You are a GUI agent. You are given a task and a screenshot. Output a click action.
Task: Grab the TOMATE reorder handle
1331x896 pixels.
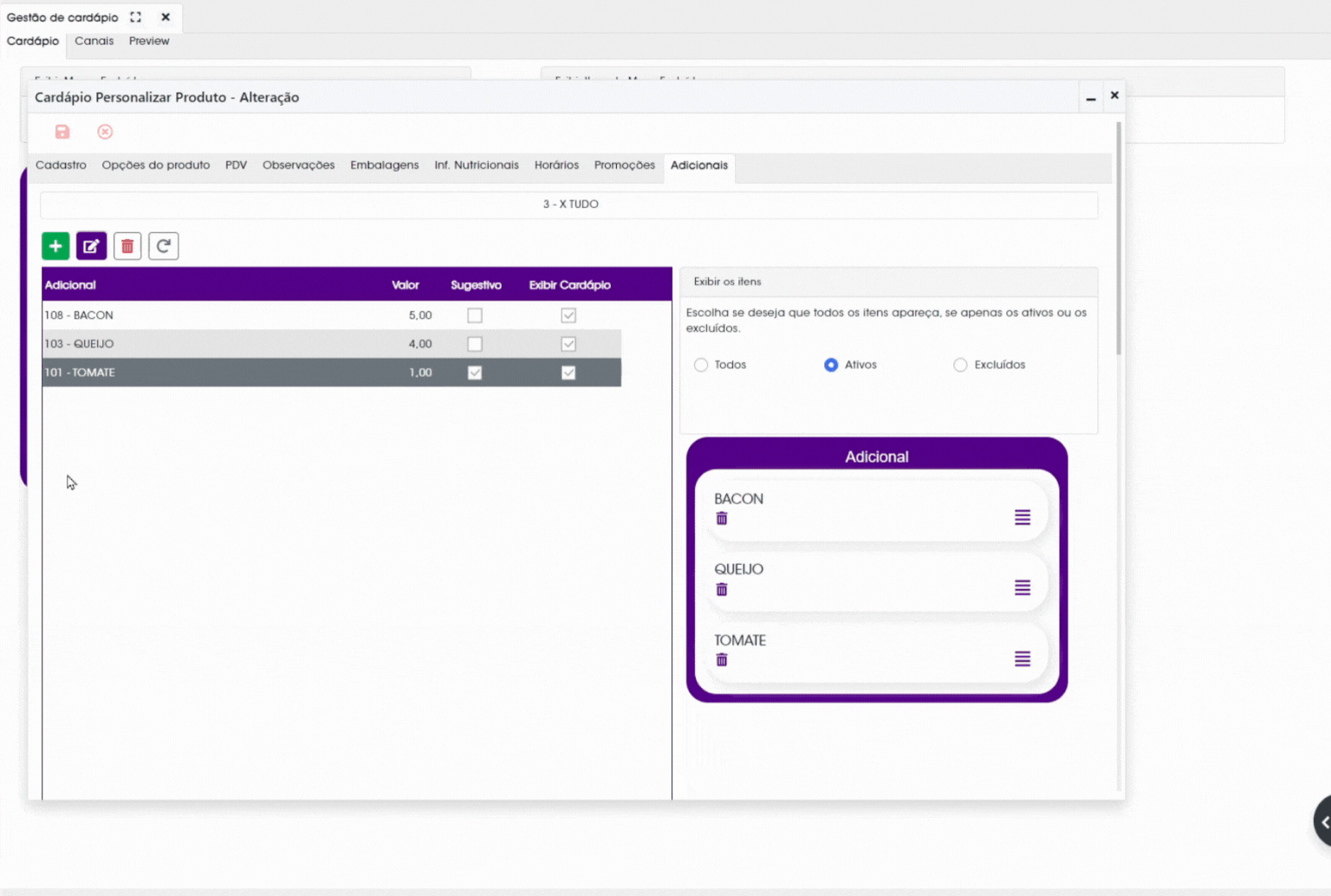pos(1023,659)
